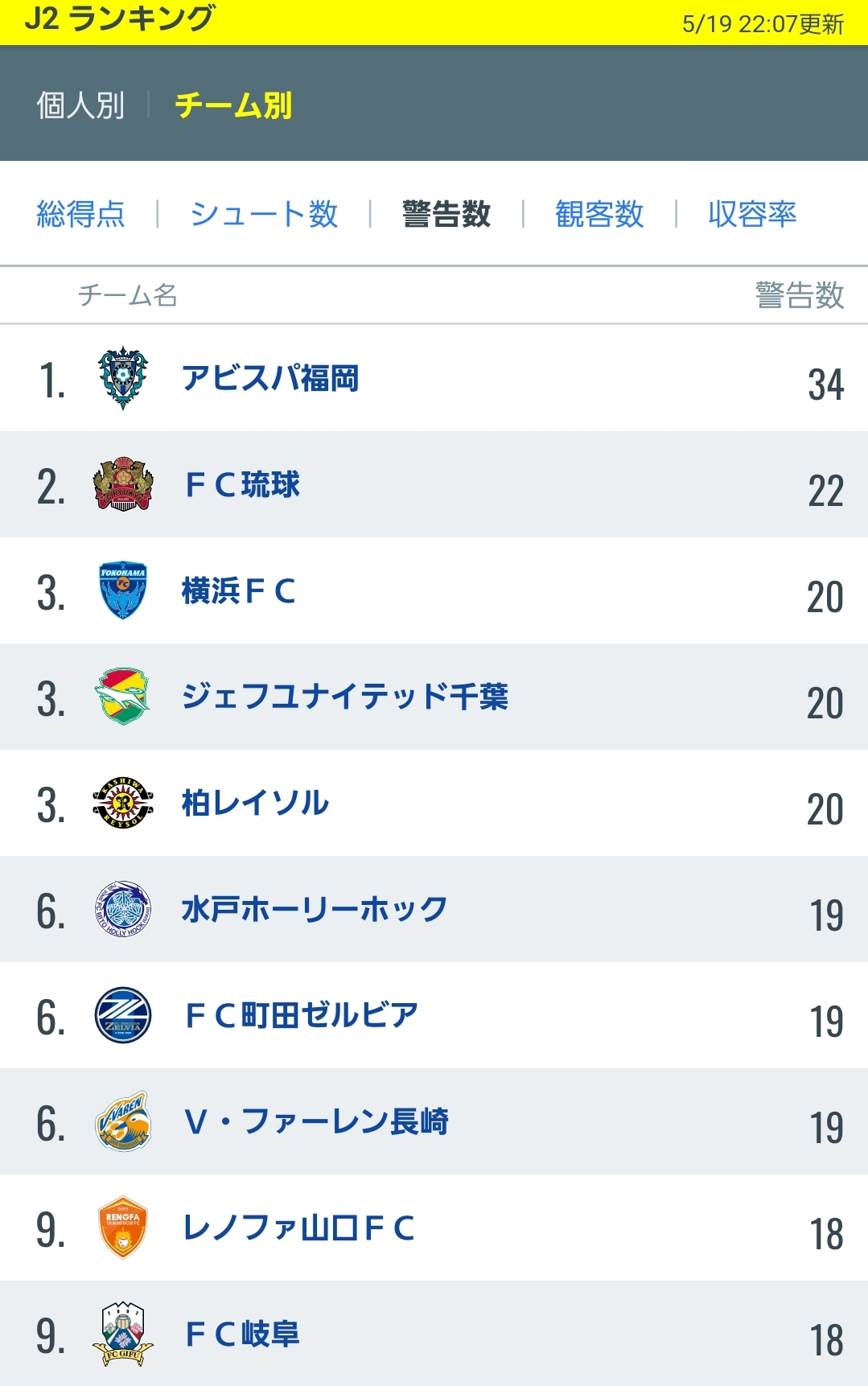
Task: Tap the V-Varen Nagasaki crest
Action: (122, 1121)
